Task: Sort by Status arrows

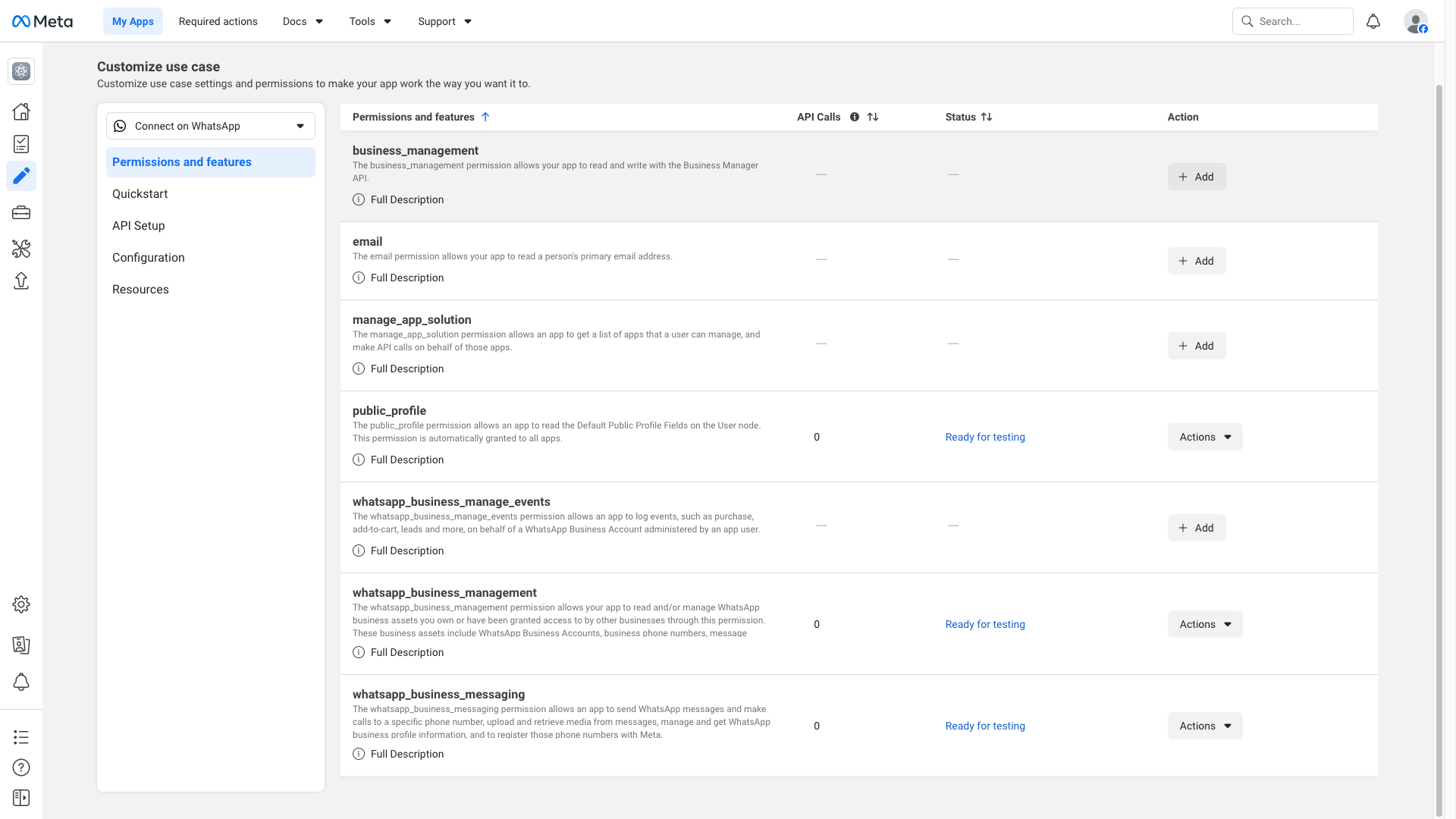Action: (987, 117)
